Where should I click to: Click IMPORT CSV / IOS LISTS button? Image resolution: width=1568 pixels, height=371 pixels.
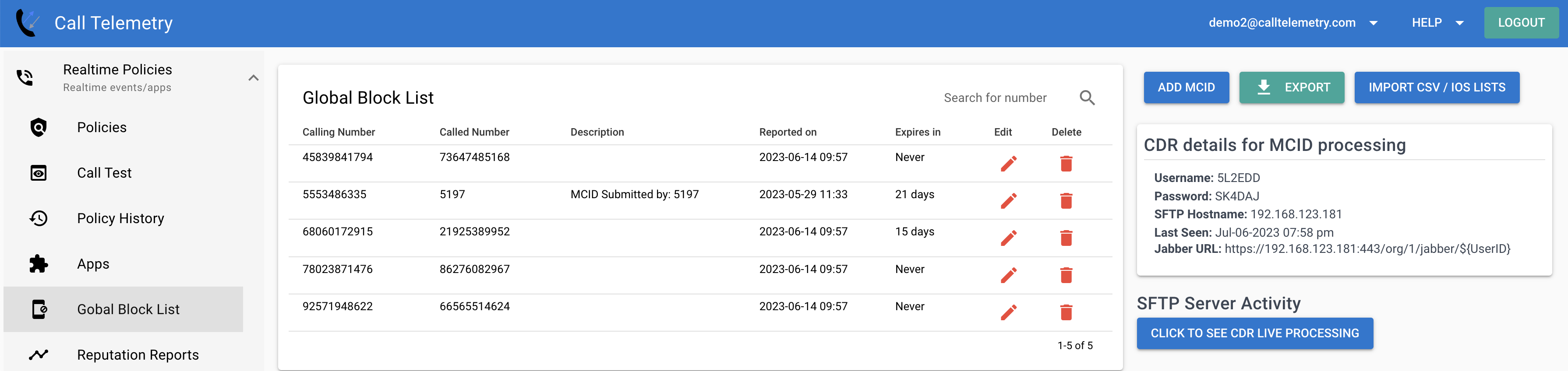[1437, 87]
